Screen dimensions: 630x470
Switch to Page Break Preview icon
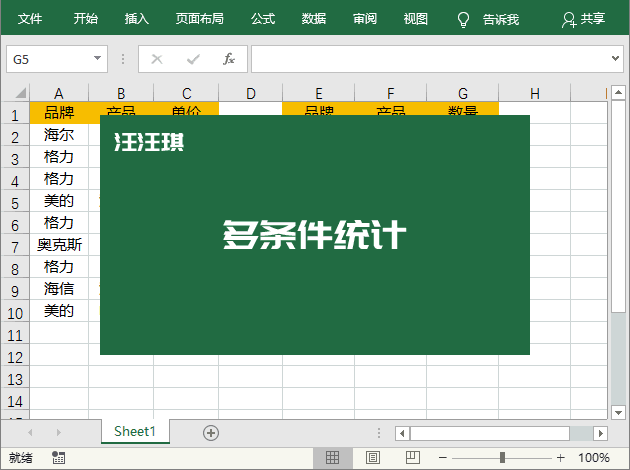[413, 458]
